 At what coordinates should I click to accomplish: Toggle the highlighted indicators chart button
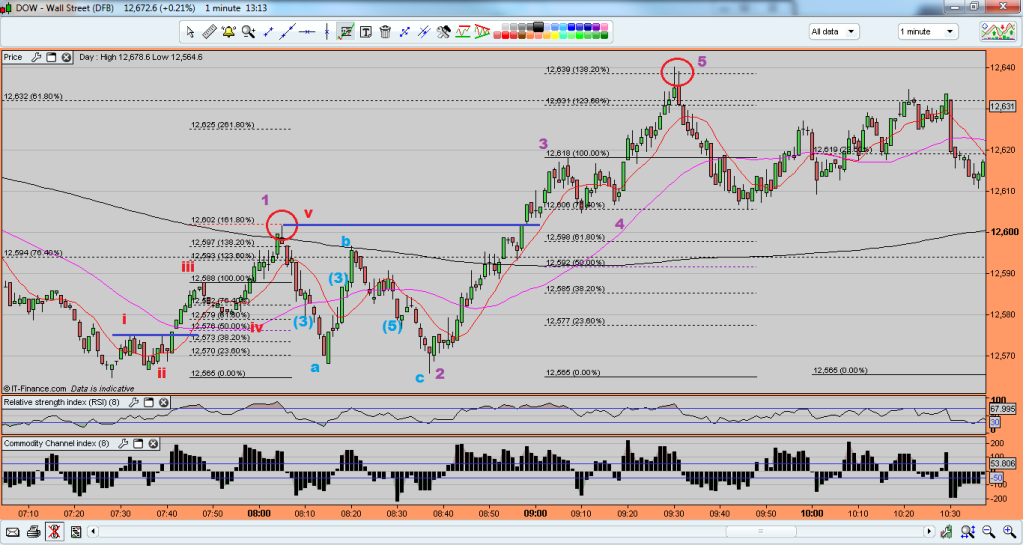[x=346, y=31]
